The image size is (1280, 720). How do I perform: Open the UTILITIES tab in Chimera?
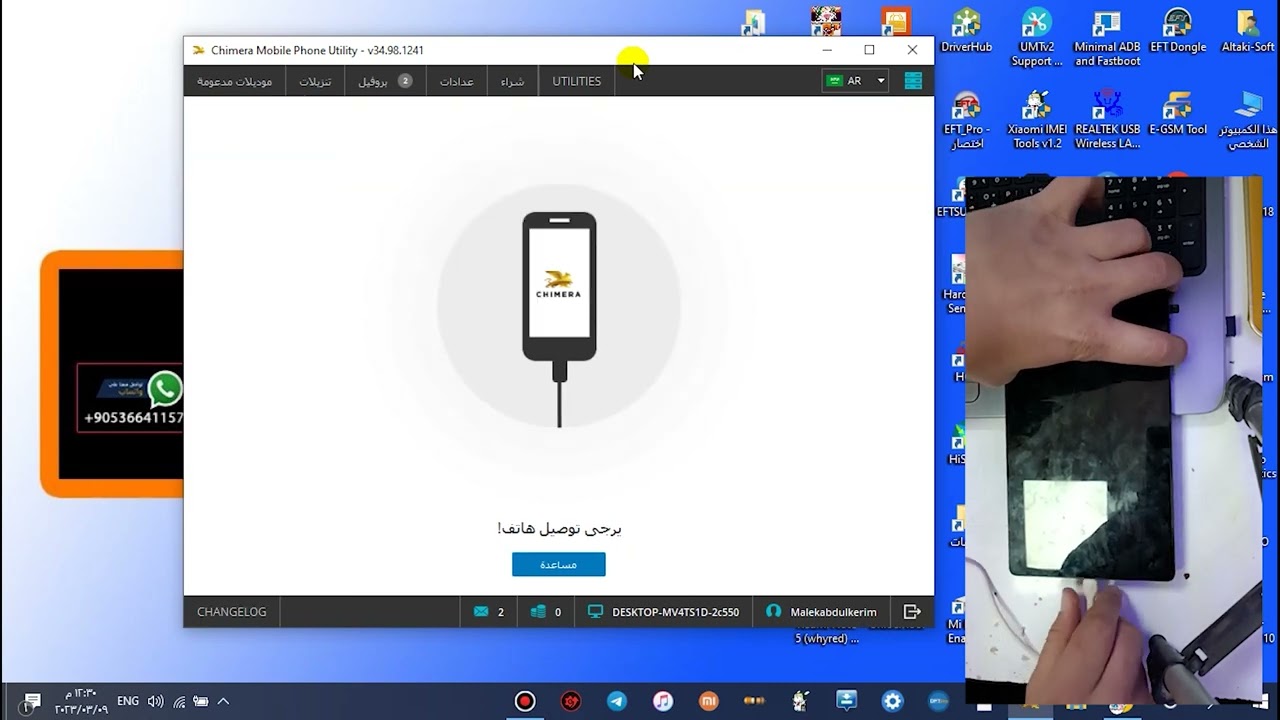pos(577,81)
